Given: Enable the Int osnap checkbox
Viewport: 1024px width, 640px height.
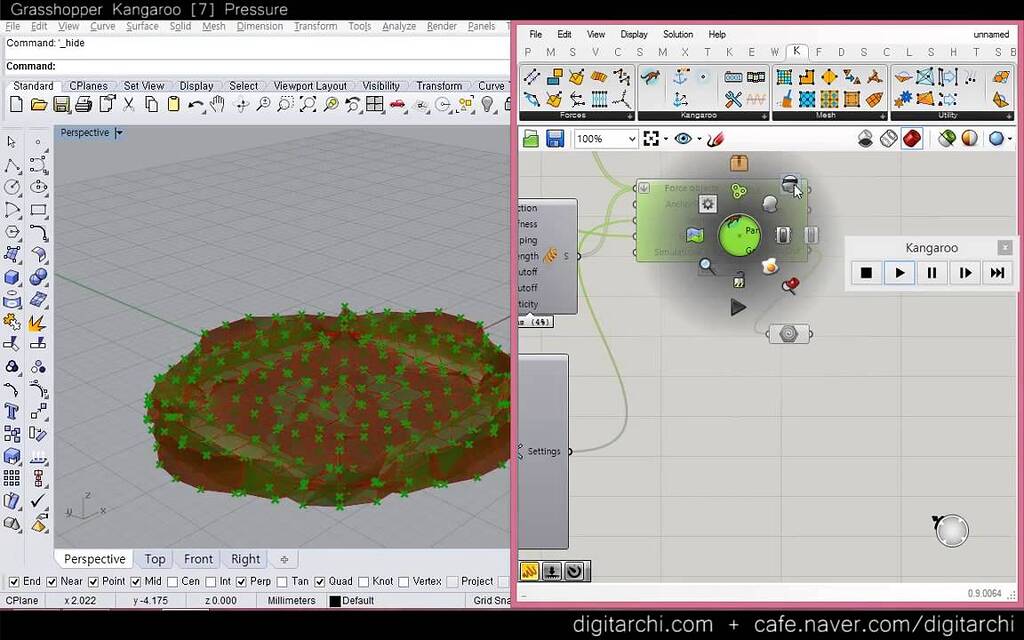Looking at the screenshot, I should (x=211, y=581).
